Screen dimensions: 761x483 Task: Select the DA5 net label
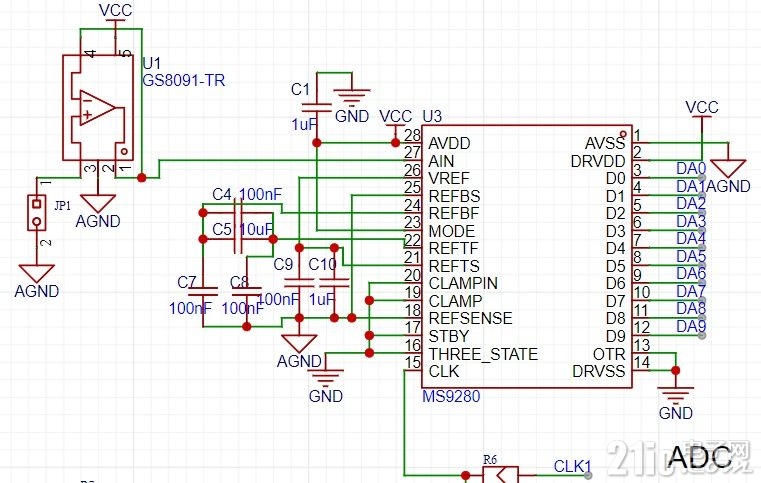pos(691,256)
